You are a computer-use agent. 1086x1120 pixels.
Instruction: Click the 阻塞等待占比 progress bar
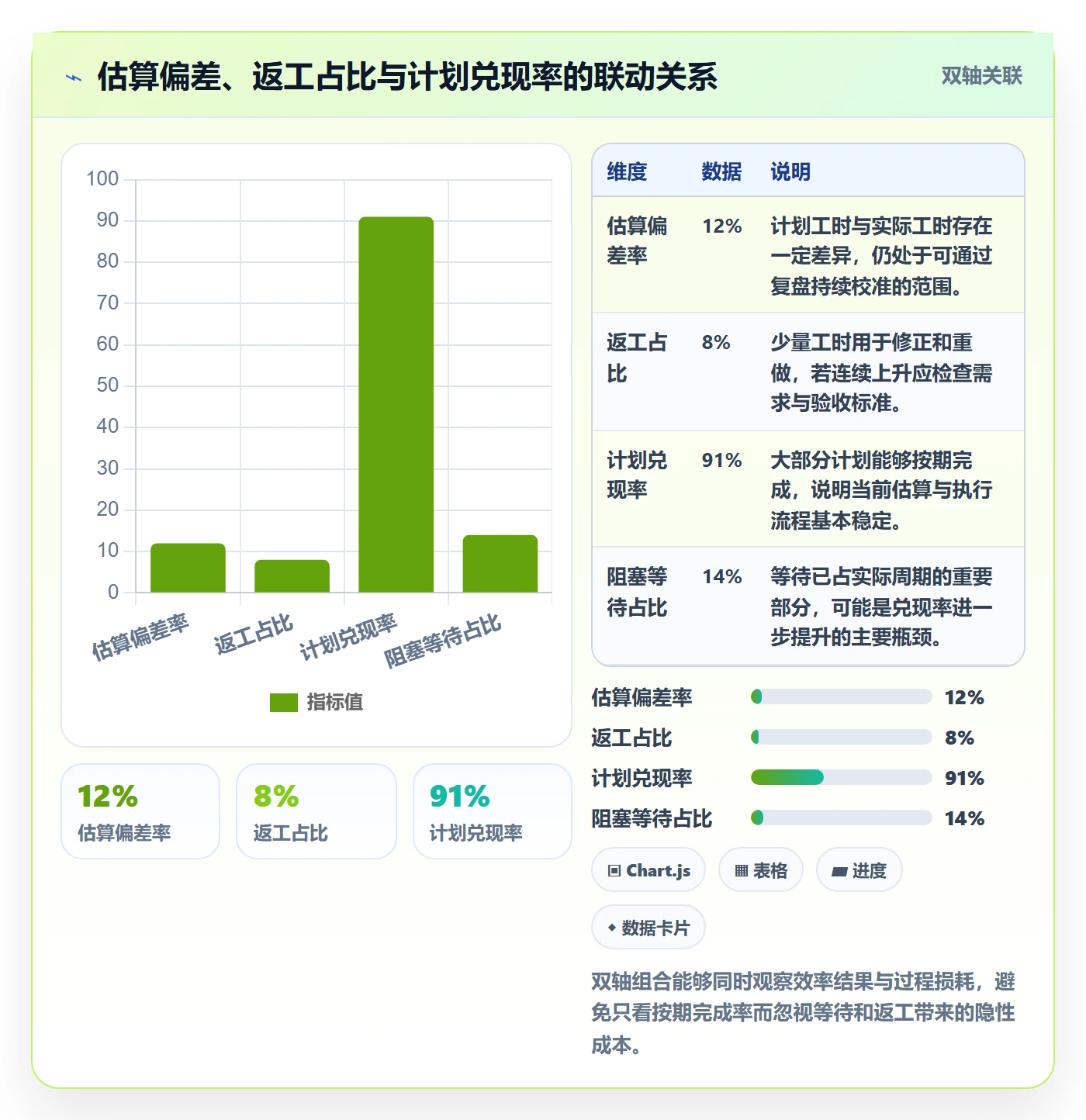pos(842,818)
